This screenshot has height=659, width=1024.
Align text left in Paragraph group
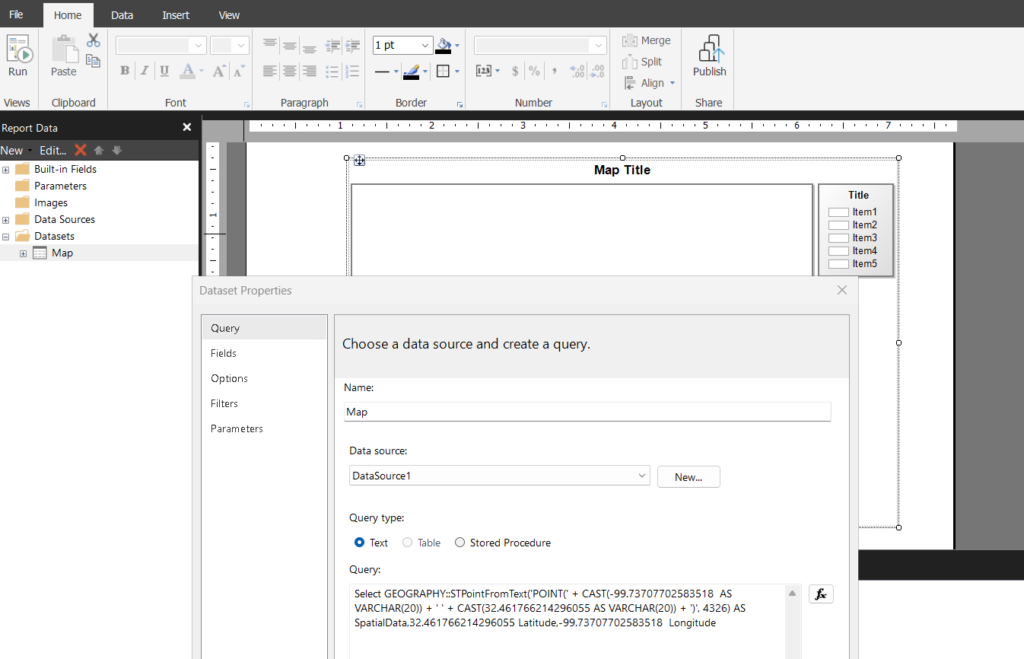click(269, 71)
